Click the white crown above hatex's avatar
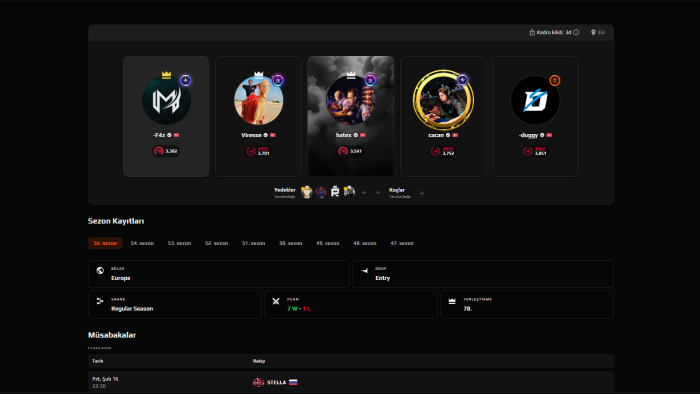The width and height of the screenshot is (700, 394). coord(351,75)
